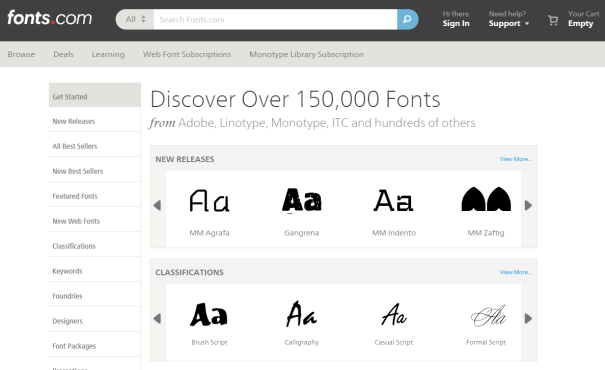Open the MM Indento font sample

pyautogui.click(x=394, y=201)
